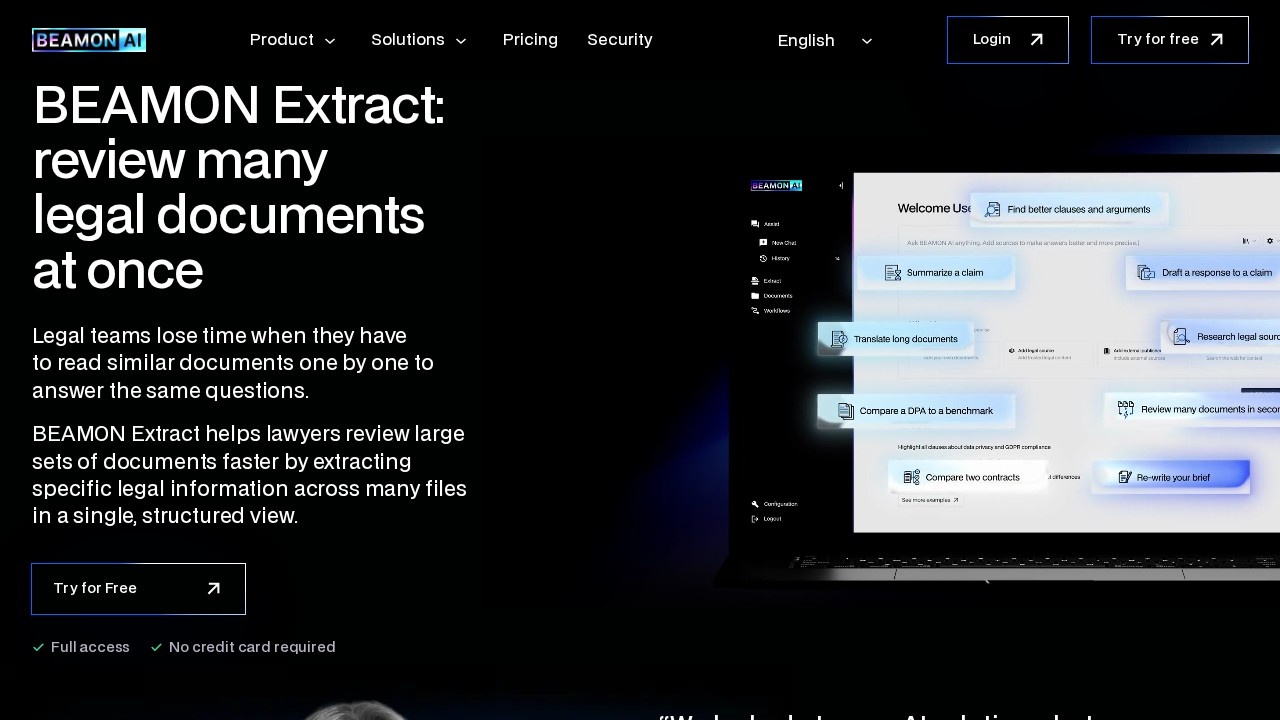
Task: Click the Translate long documents icon
Action: pos(840,339)
